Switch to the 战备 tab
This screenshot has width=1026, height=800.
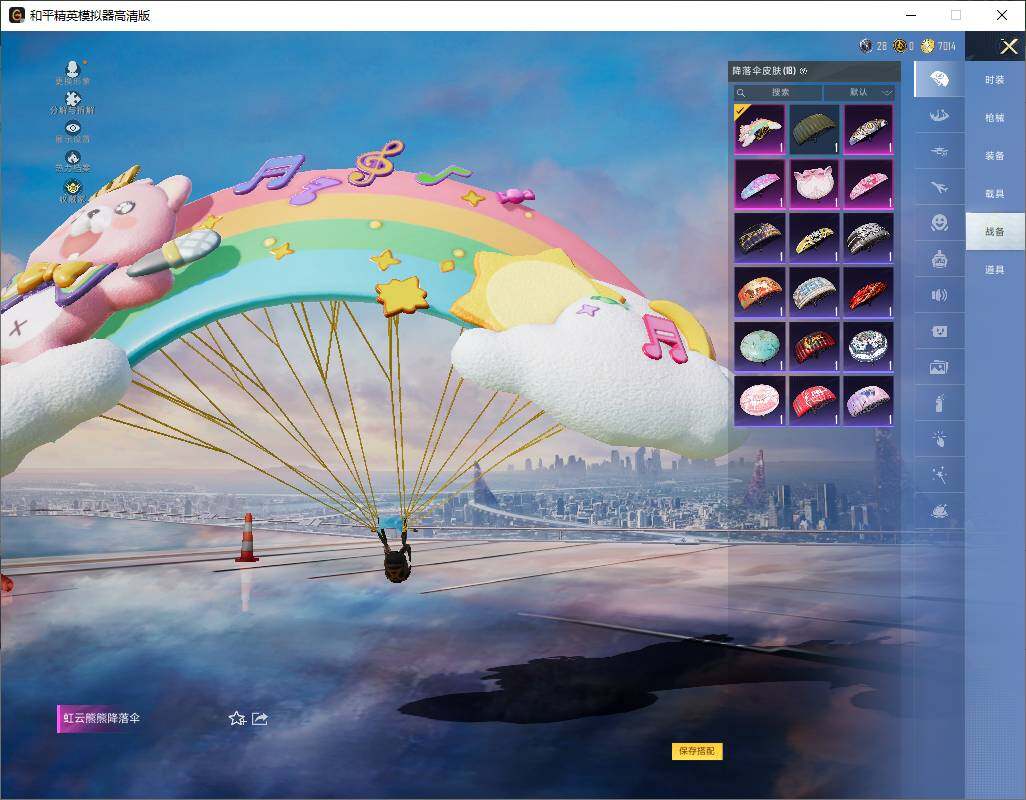tap(995, 232)
